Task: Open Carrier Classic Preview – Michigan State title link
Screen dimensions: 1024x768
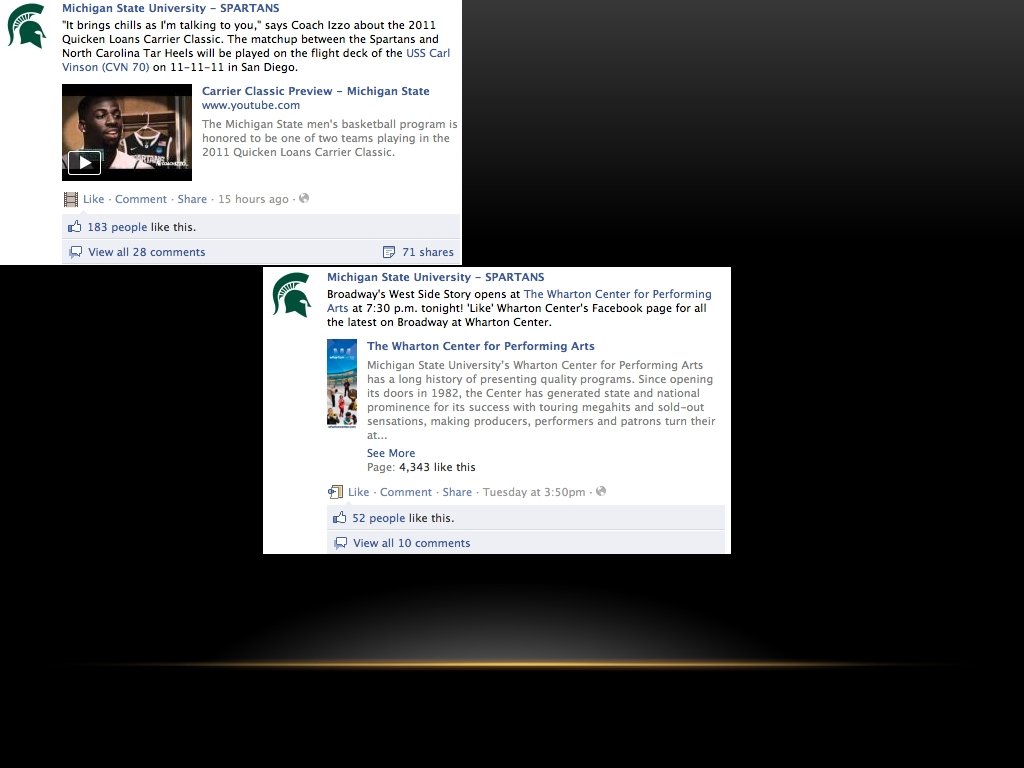Action: coord(315,91)
